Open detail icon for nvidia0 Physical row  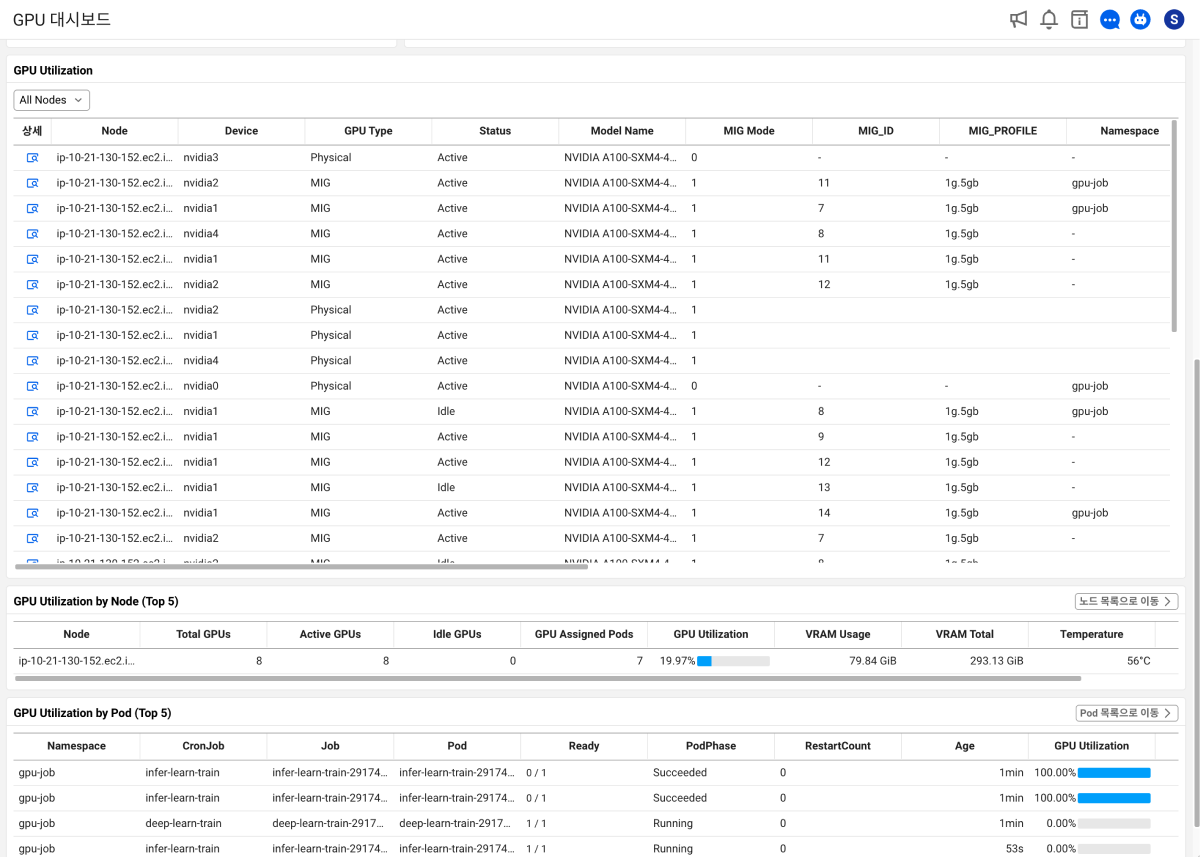(32, 386)
